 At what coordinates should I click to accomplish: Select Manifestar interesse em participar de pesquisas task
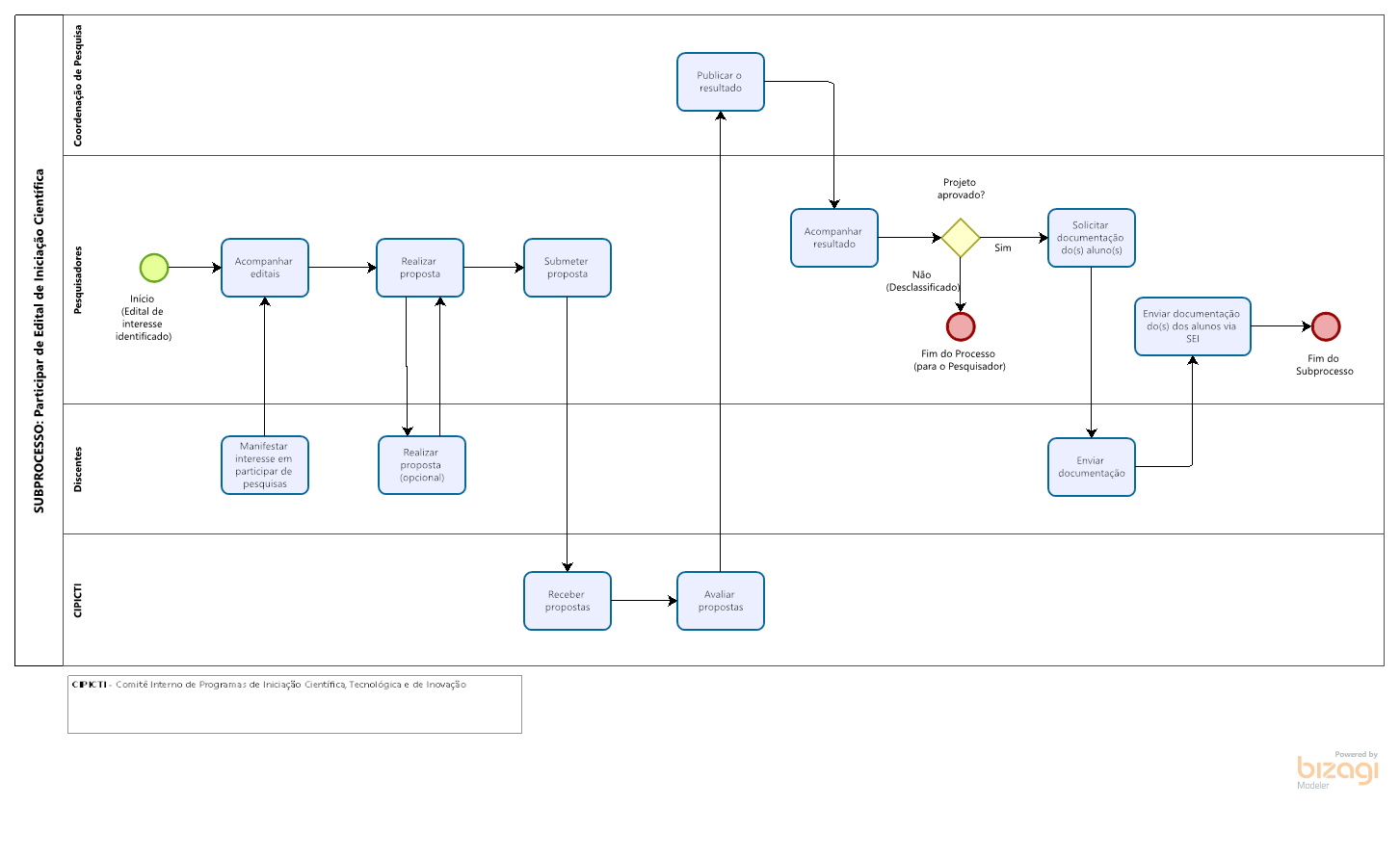point(265,465)
